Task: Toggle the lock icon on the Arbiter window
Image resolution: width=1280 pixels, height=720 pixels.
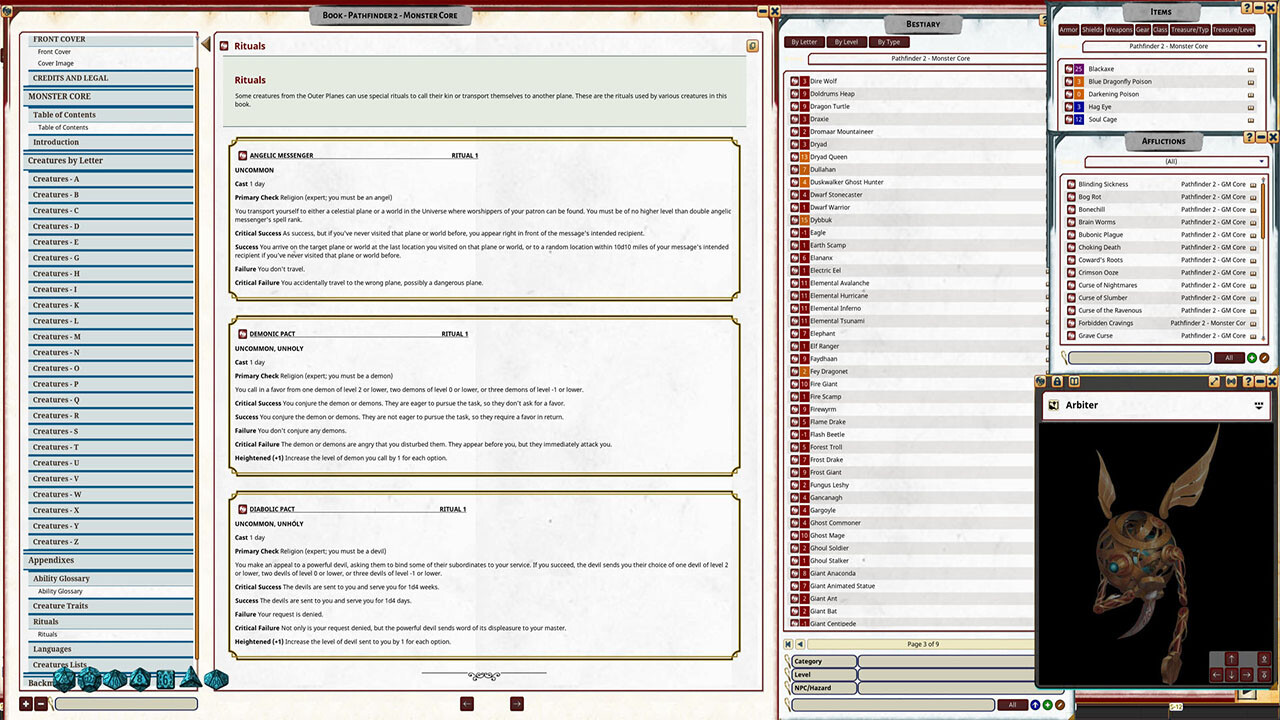Action: pyautogui.click(x=1056, y=381)
